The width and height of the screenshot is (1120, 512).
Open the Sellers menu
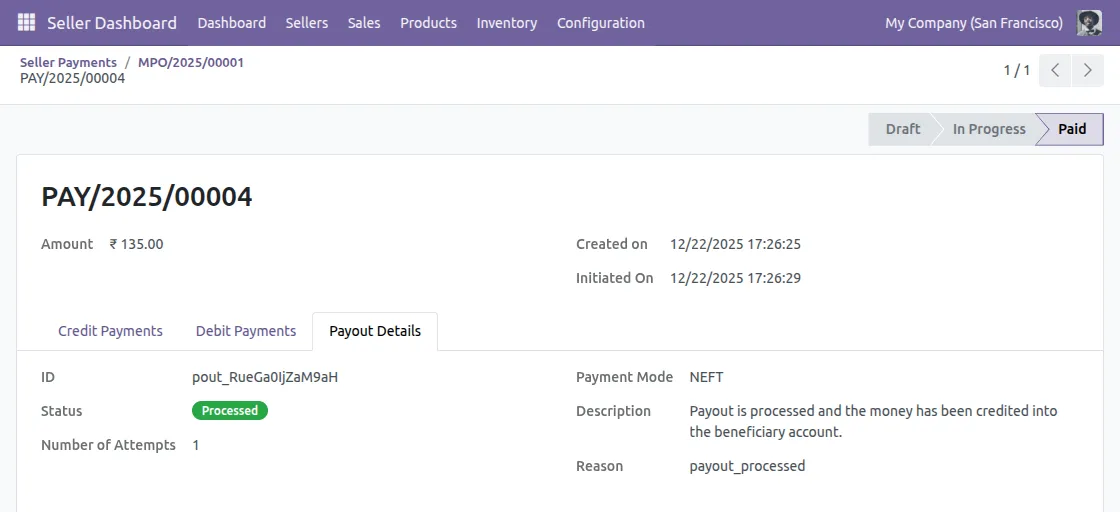306,23
